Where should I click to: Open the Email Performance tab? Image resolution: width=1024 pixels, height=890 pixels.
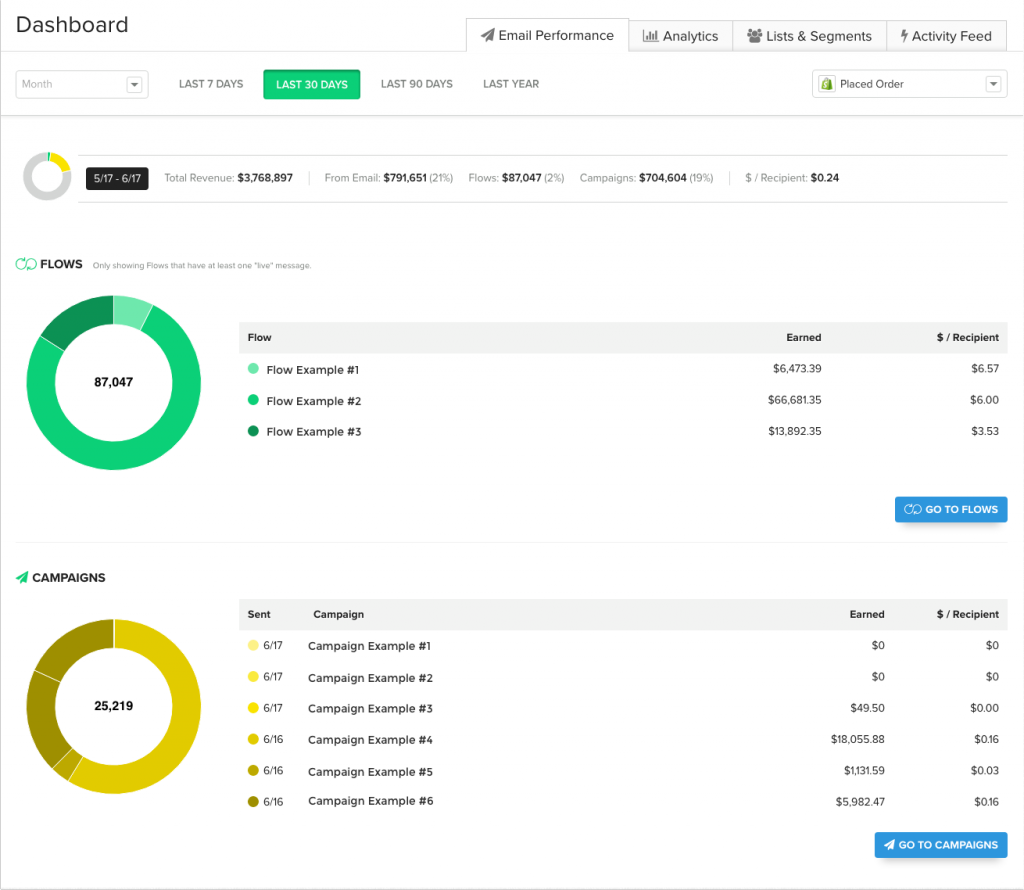click(547, 35)
